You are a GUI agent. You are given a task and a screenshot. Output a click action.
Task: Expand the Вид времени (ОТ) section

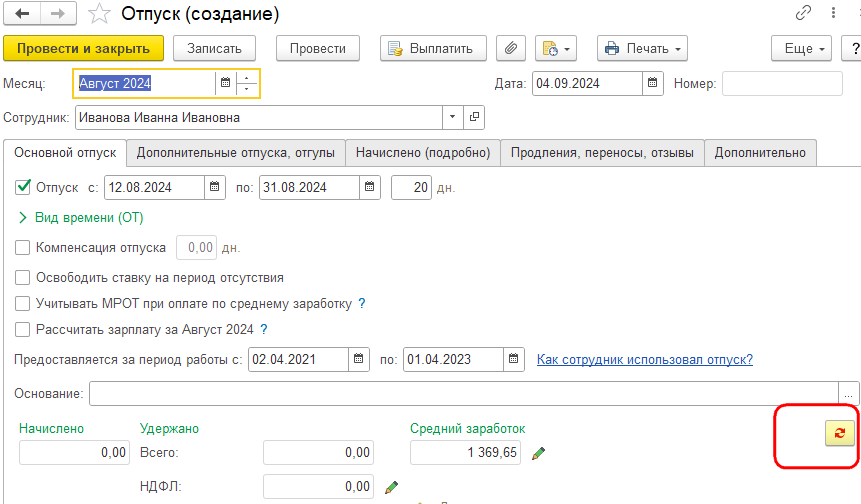(x=81, y=218)
